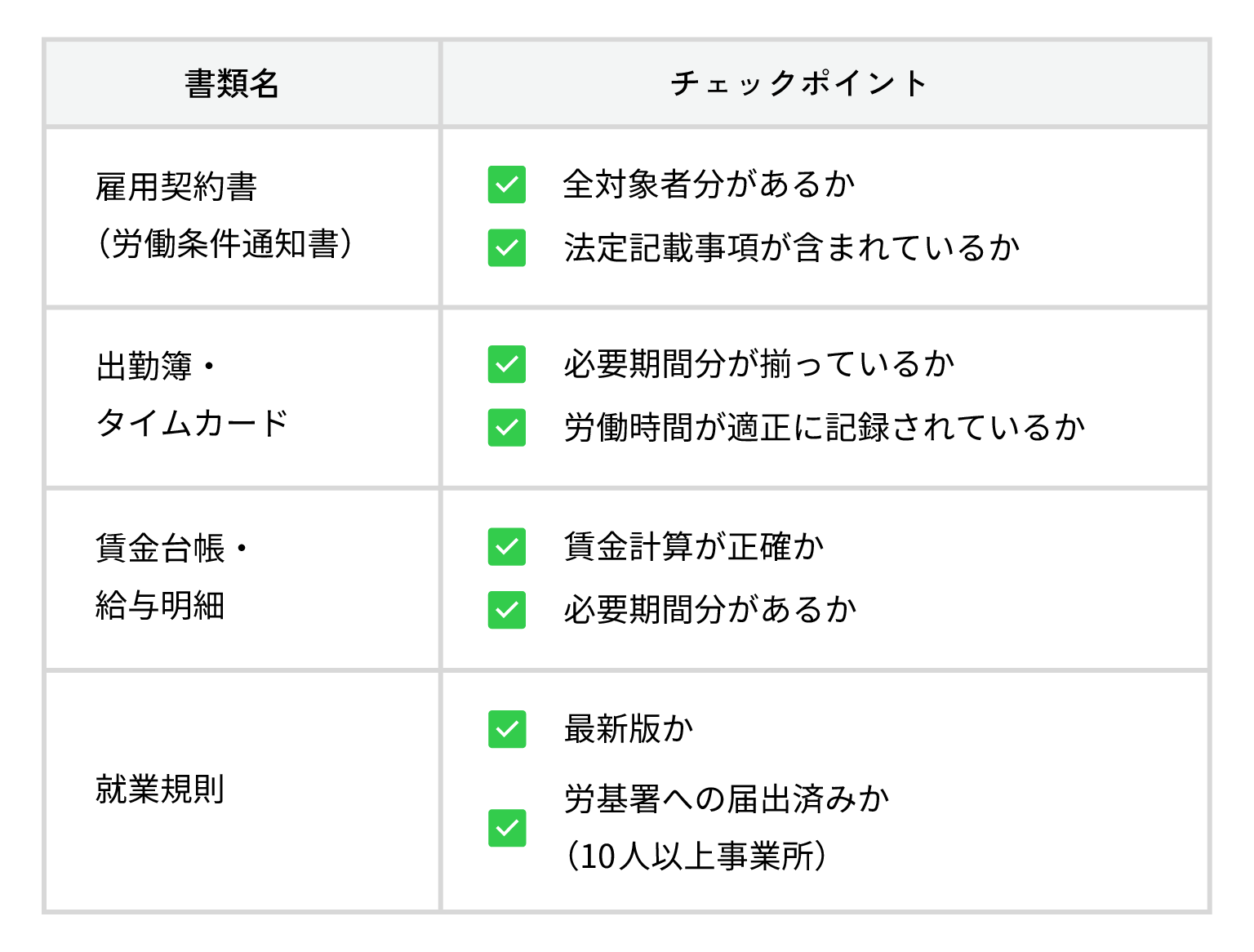This screenshot has width=1254, height=952.
Task: Click the text 賃金計算が正確か
Action: pyautogui.click(x=694, y=547)
